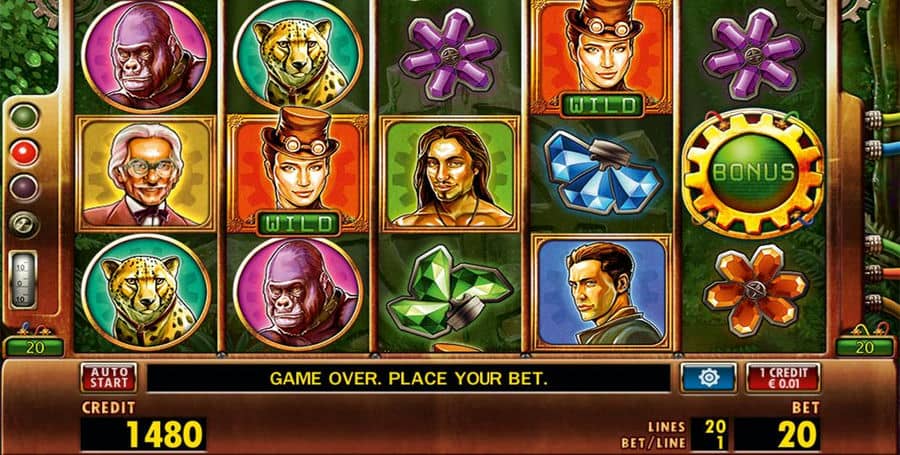Toggle the green indicator light at top

[25, 116]
